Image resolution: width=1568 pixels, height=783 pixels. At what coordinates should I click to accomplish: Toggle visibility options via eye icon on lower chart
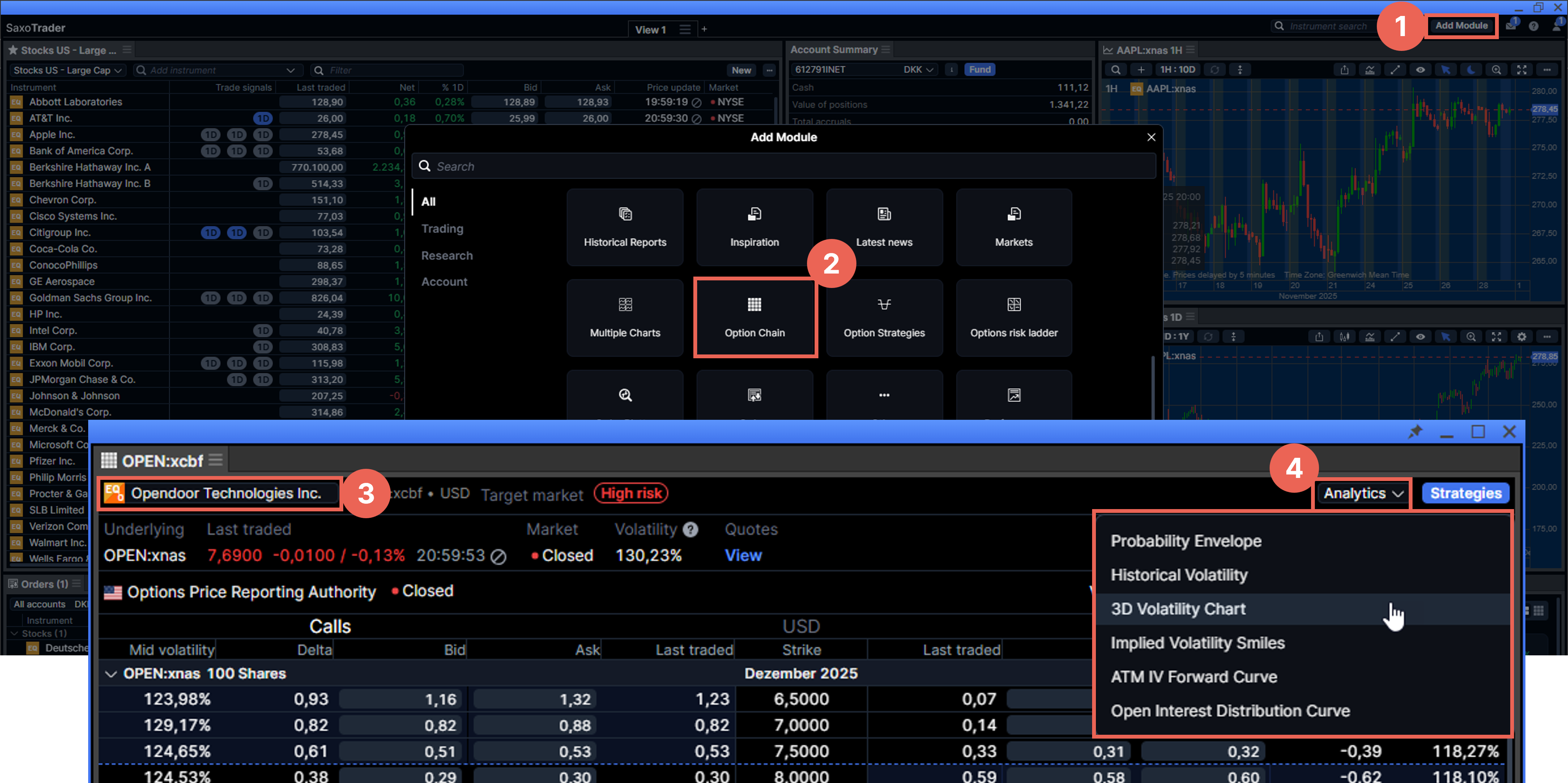[x=1421, y=337]
